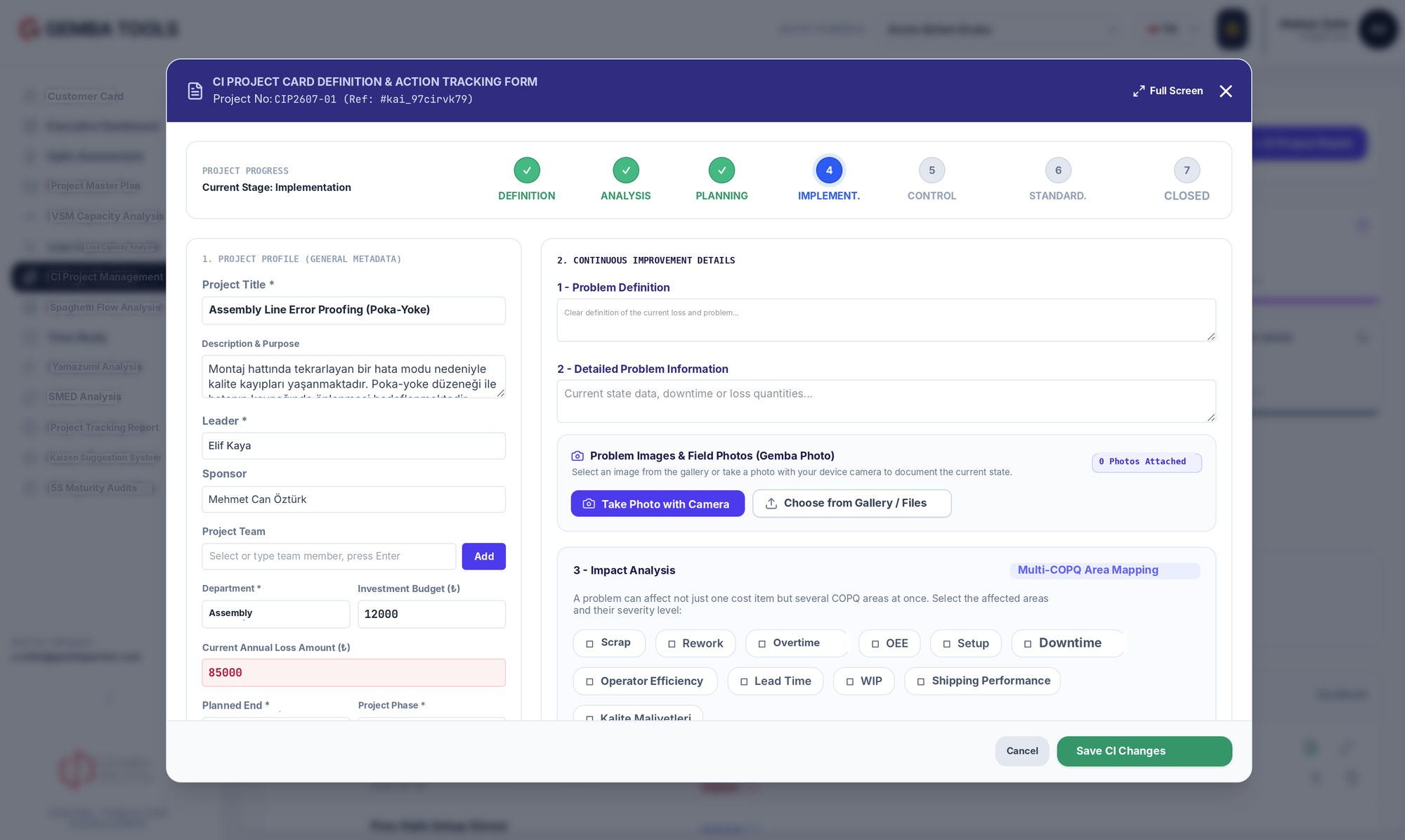
Task: Toggle the Rework COPQ area
Action: (695, 643)
